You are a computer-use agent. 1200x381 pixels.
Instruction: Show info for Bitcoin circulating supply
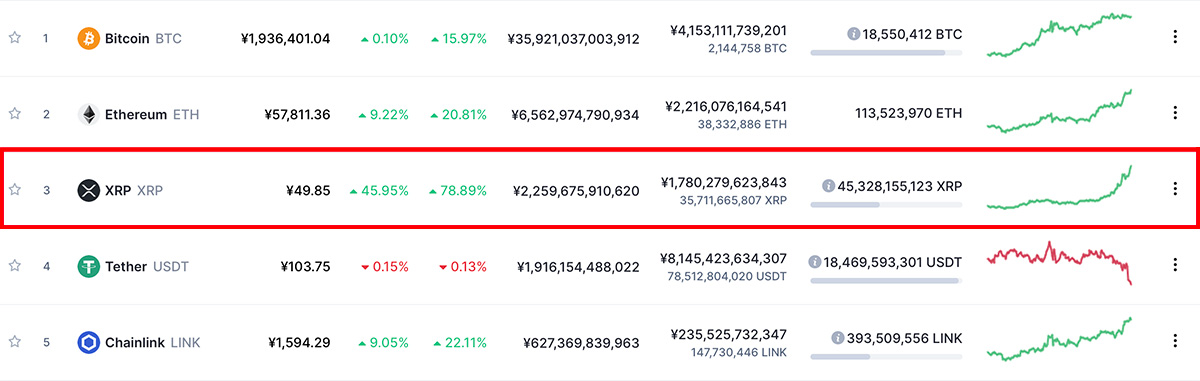click(x=853, y=34)
